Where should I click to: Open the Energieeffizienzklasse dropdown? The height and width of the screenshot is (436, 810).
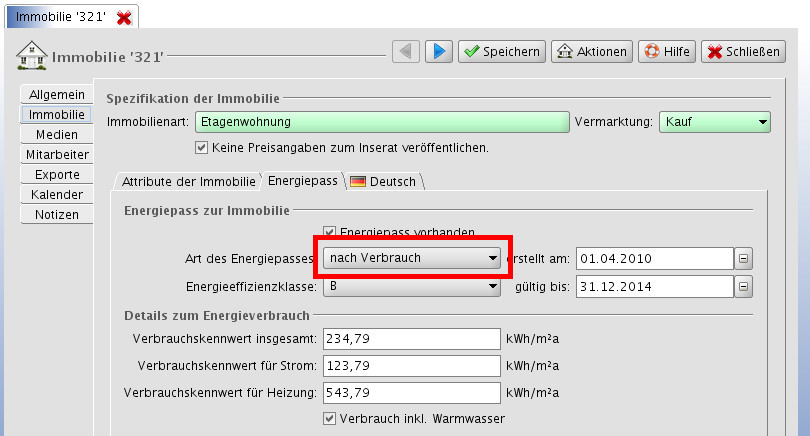tap(411, 287)
